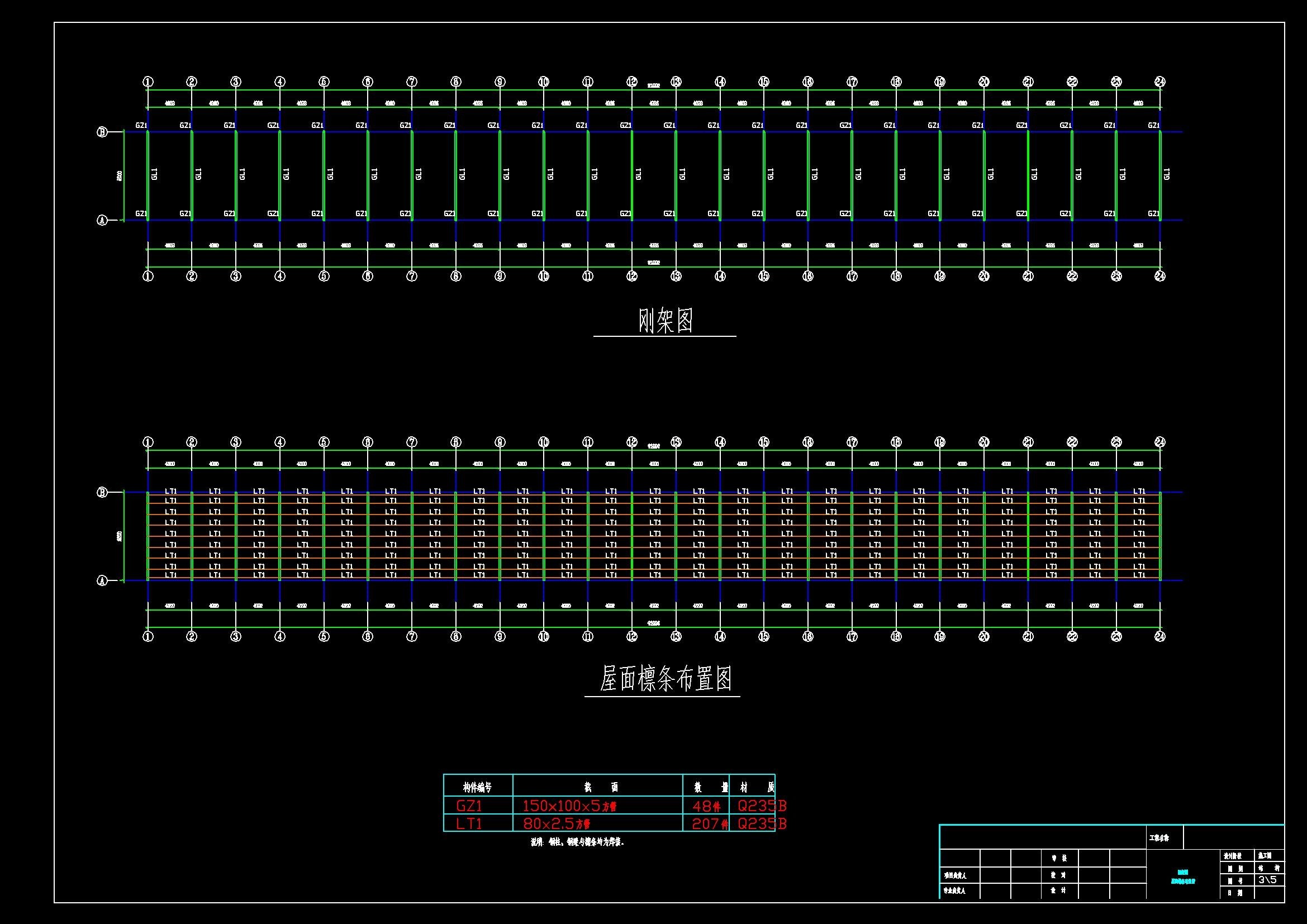Click axis bubble B of the 刚架图 plan
The height and width of the screenshot is (924, 1307).
[102, 132]
